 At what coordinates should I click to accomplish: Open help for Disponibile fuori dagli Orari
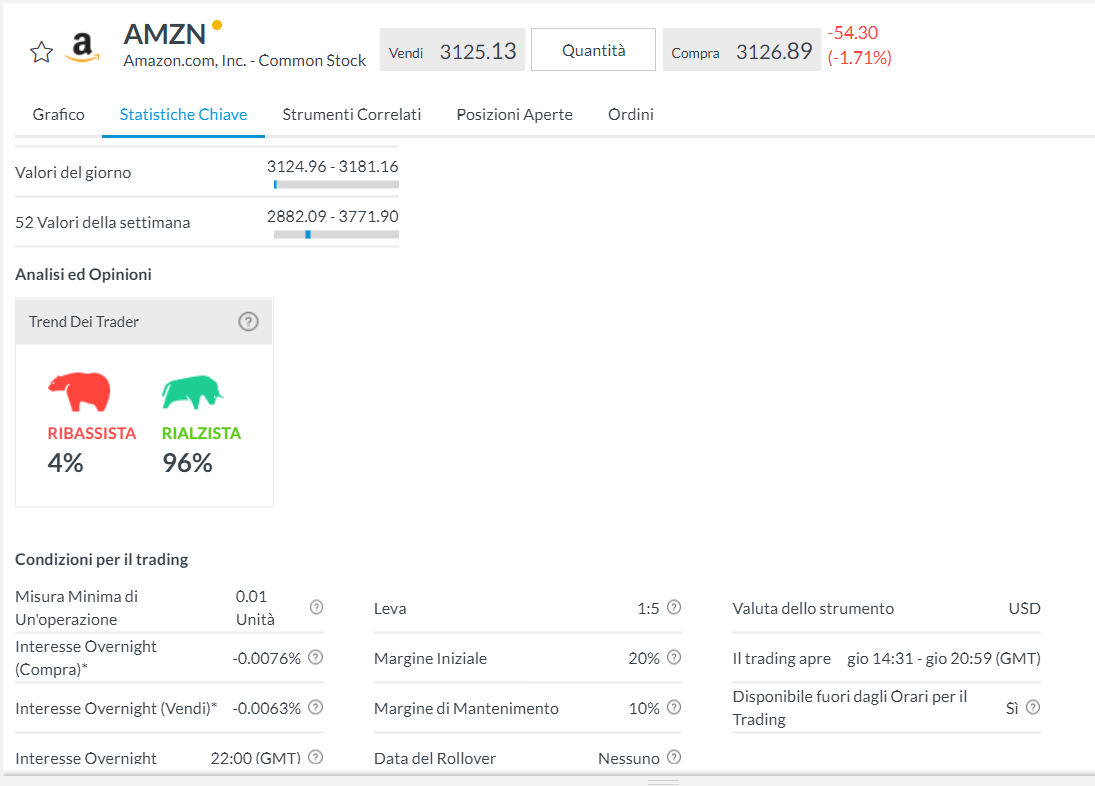point(1033,708)
